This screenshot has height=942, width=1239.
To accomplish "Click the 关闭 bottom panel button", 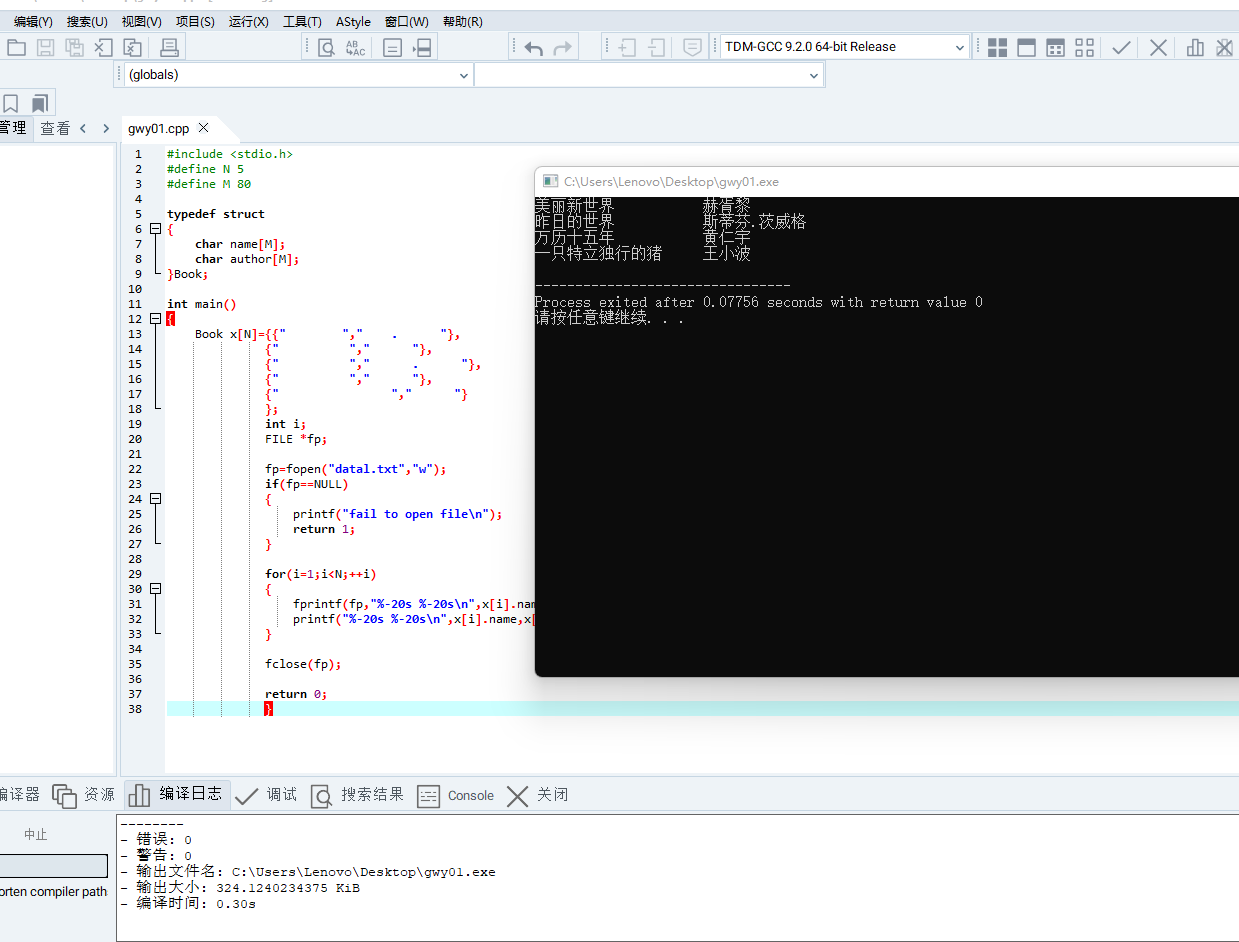I will pyautogui.click(x=537, y=795).
